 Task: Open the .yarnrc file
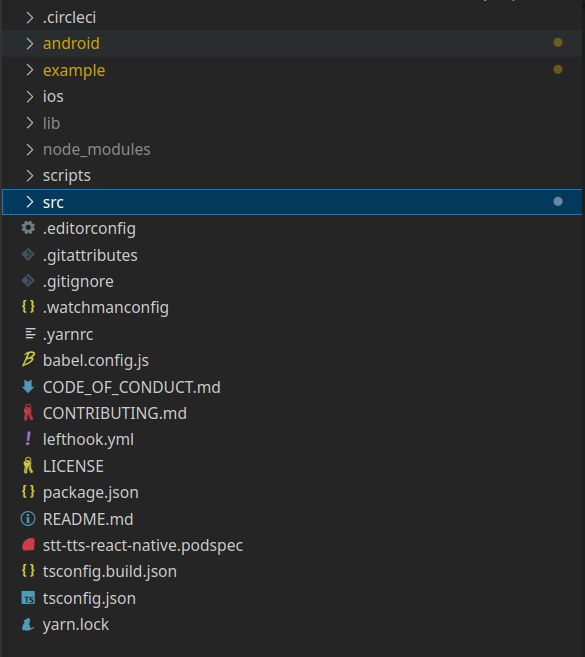tap(68, 334)
